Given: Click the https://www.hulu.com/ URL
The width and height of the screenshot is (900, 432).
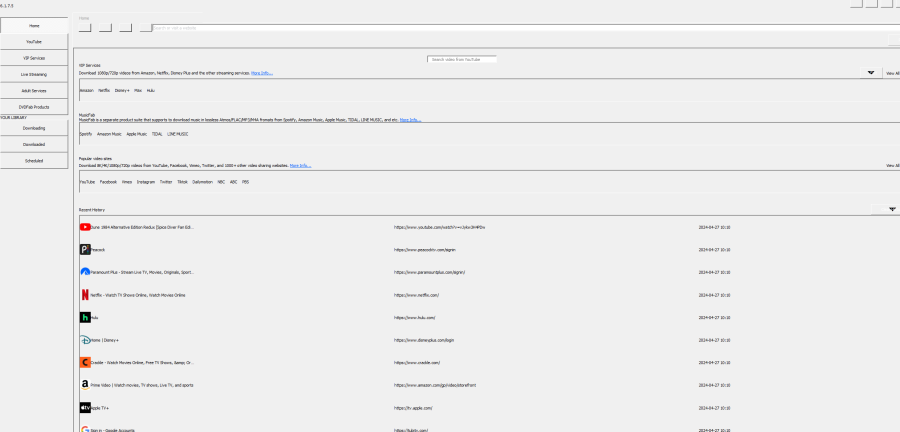Looking at the screenshot, I should tap(414, 317).
